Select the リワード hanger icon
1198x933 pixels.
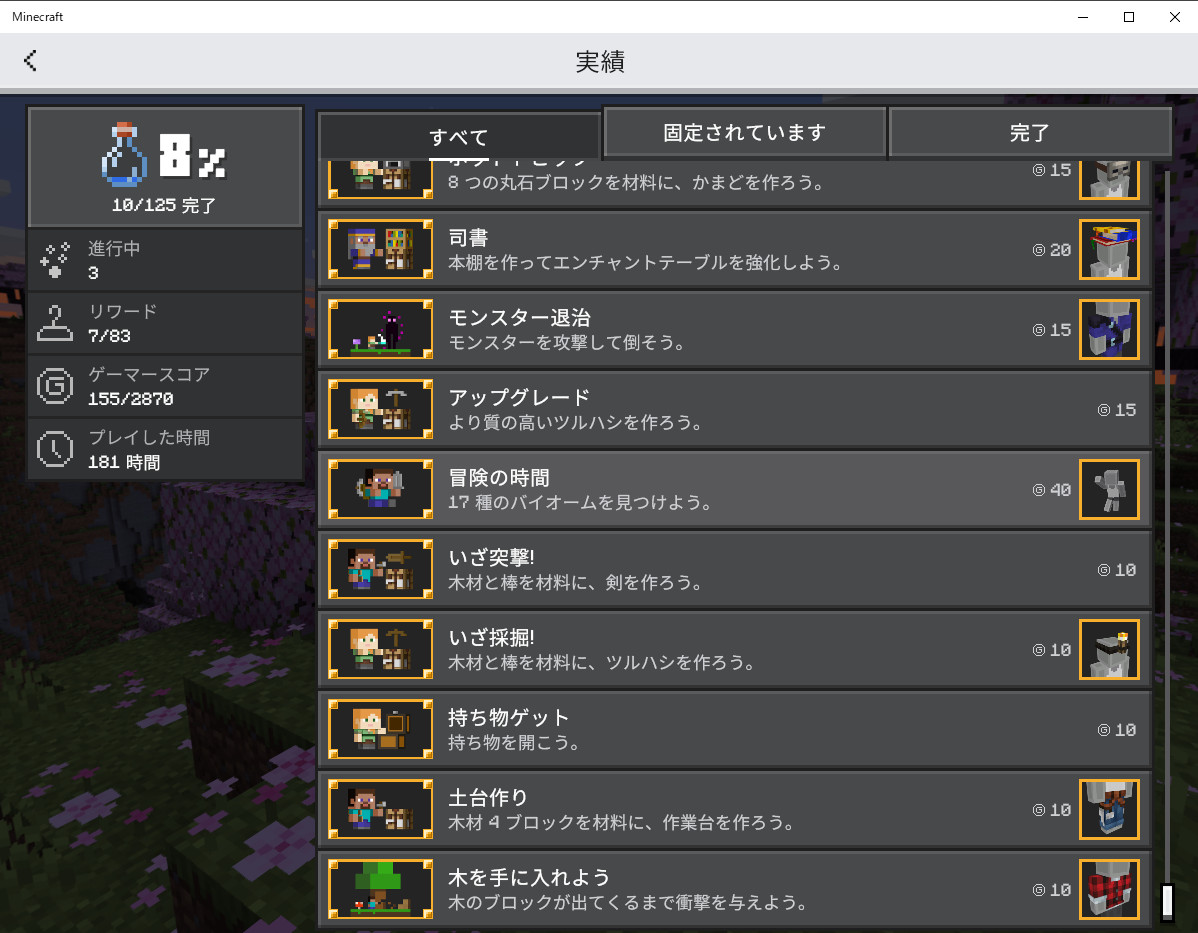tap(55, 323)
